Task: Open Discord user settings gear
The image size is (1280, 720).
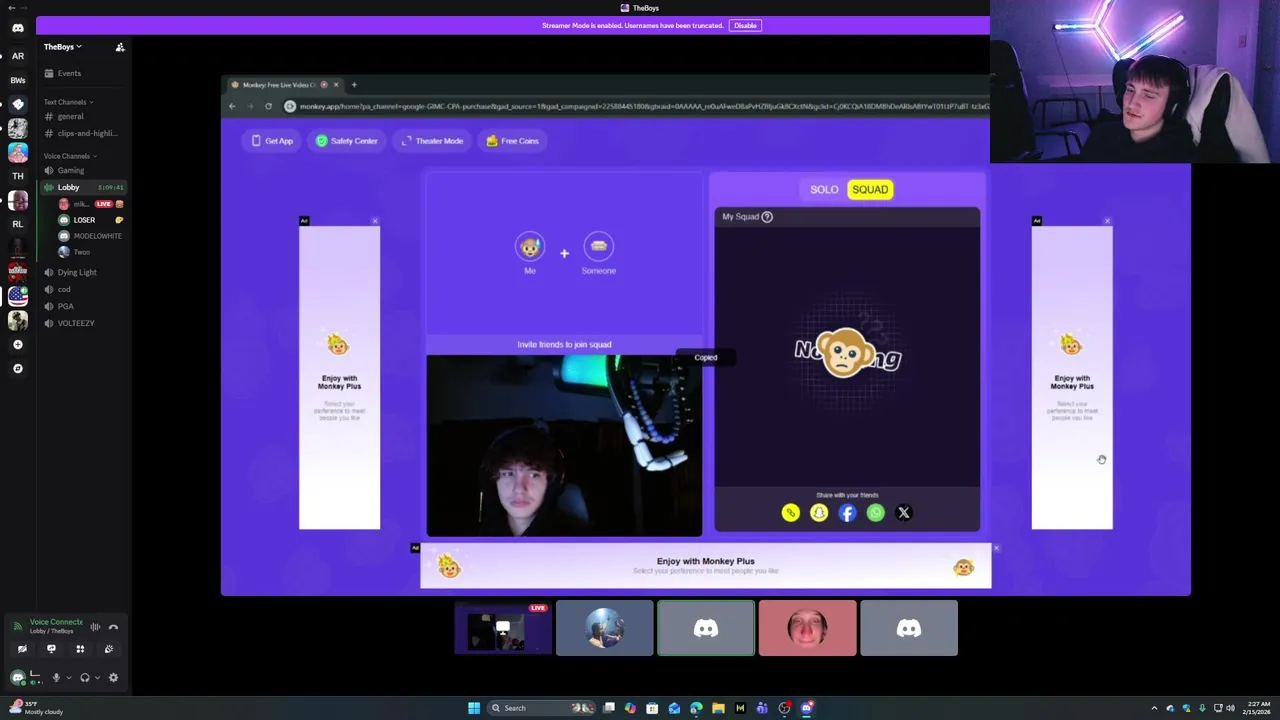Action: click(113, 678)
